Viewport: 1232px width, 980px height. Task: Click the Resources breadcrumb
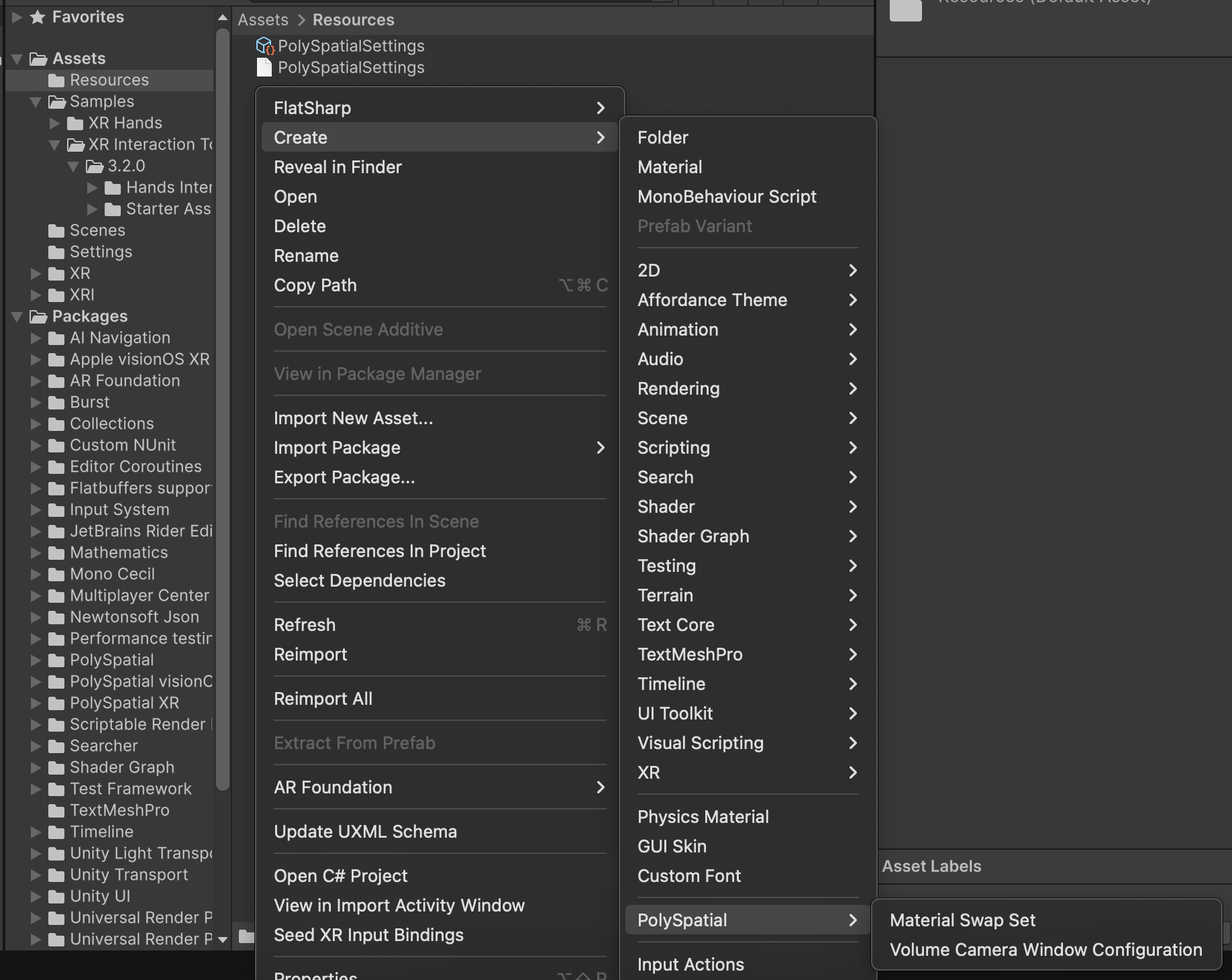(x=354, y=20)
